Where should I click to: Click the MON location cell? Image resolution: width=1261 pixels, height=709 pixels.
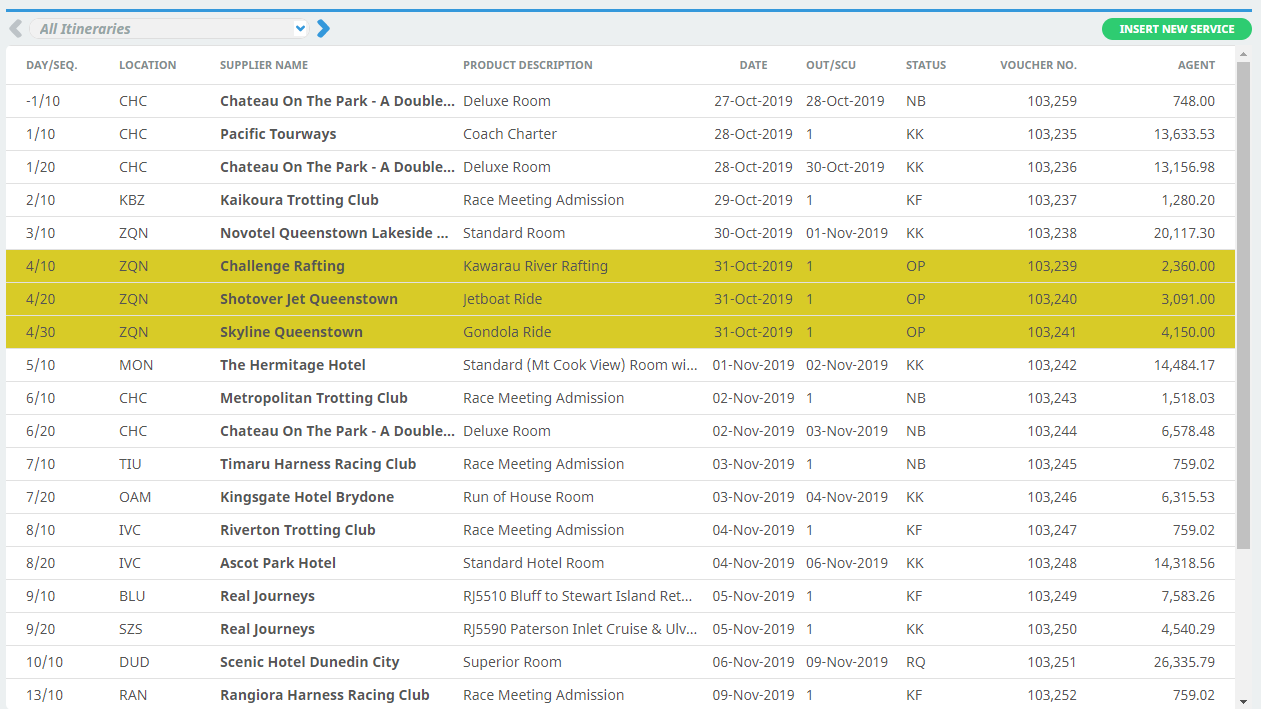pyautogui.click(x=136, y=365)
